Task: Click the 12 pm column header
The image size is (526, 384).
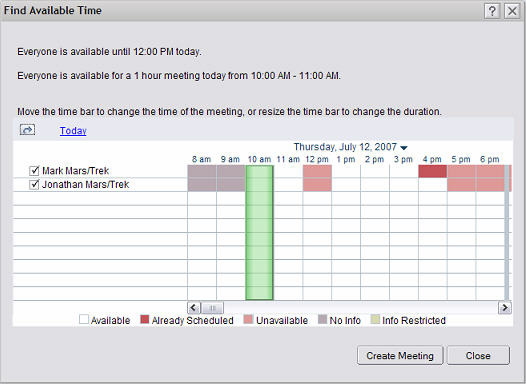Action: (x=317, y=159)
